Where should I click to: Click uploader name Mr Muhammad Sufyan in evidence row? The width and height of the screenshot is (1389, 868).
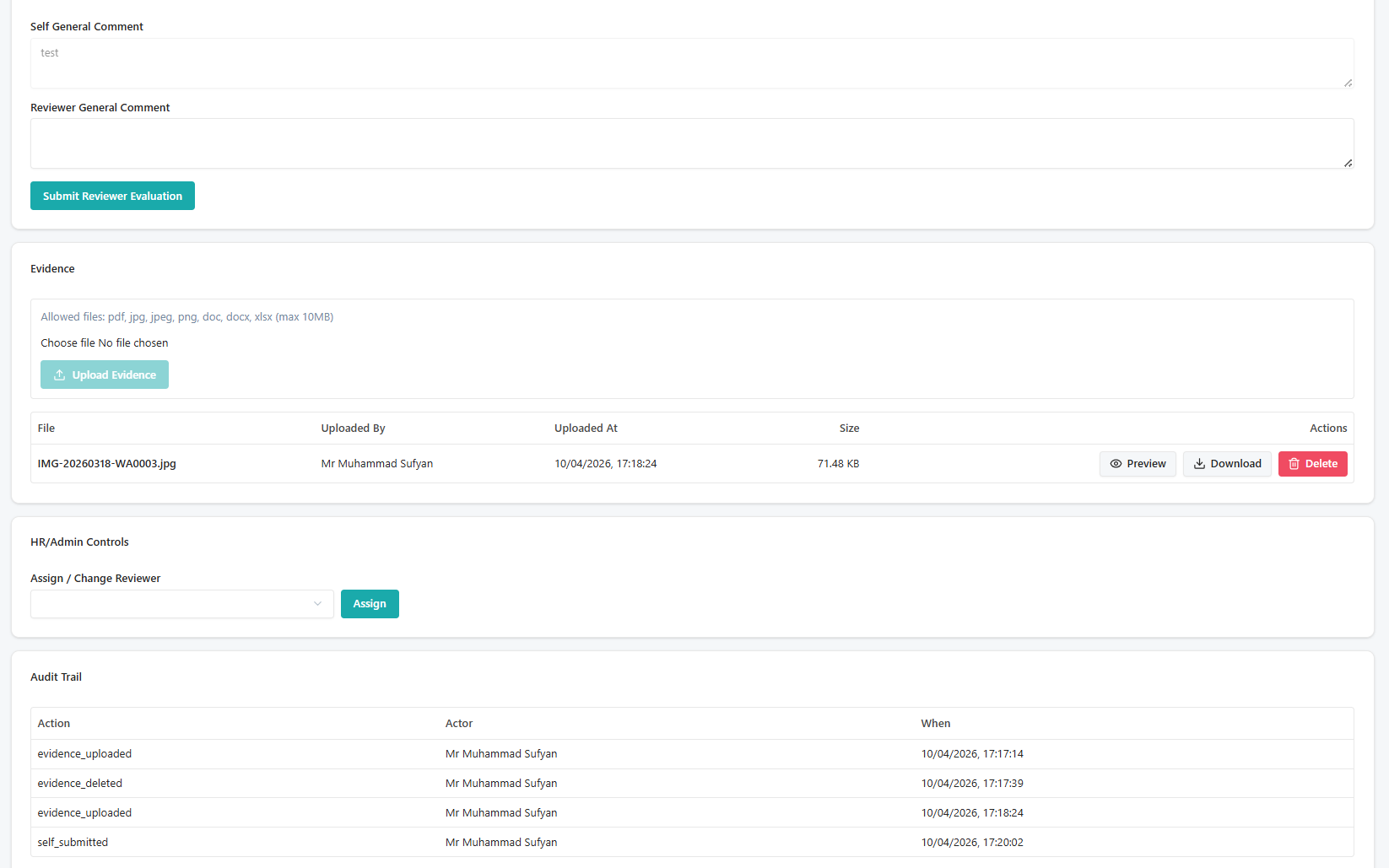point(377,464)
